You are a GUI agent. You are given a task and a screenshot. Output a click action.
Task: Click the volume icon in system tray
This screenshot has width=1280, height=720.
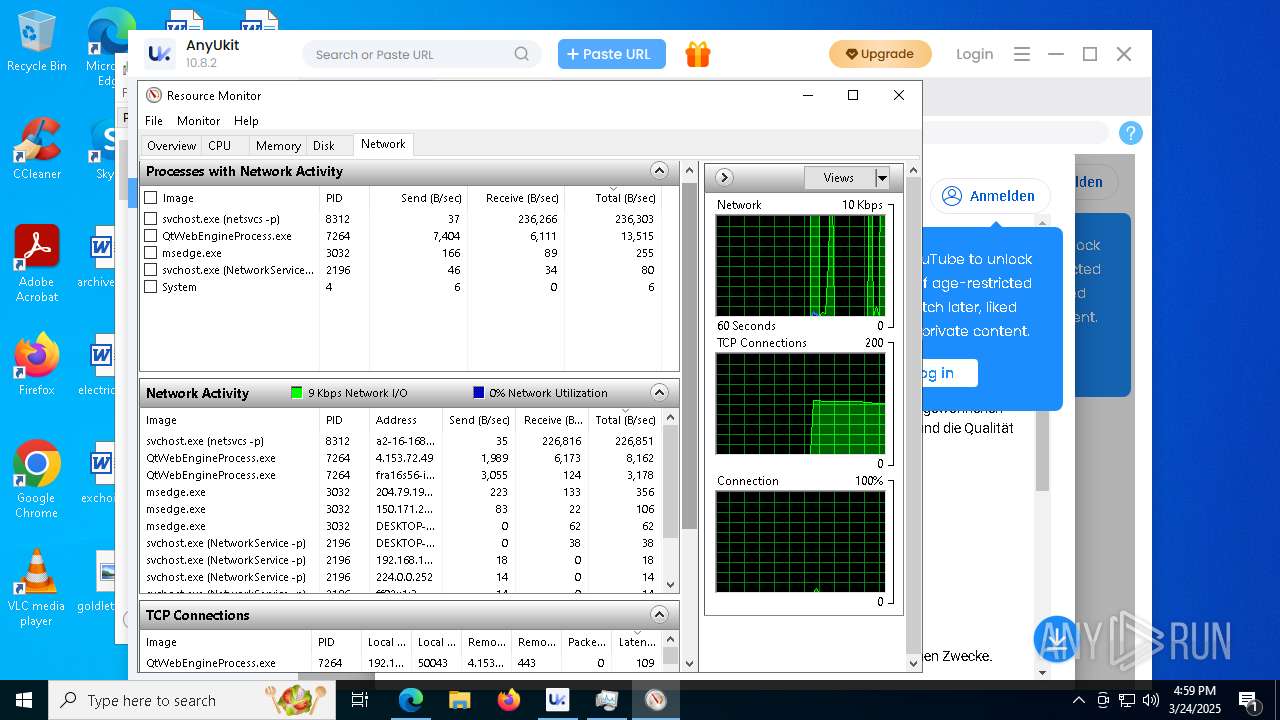(x=1150, y=700)
